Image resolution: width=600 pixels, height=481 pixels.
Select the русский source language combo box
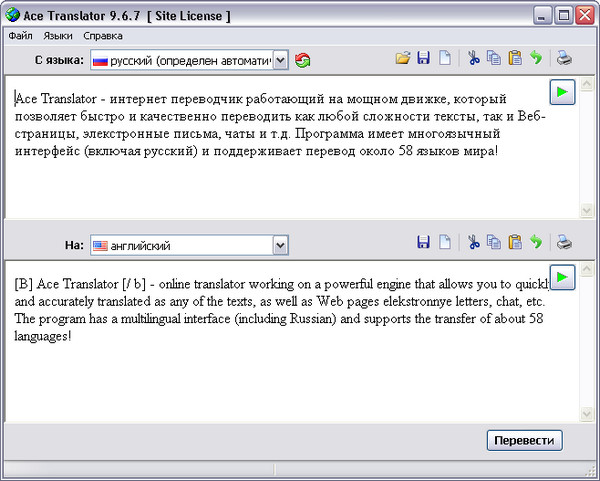tap(189, 60)
